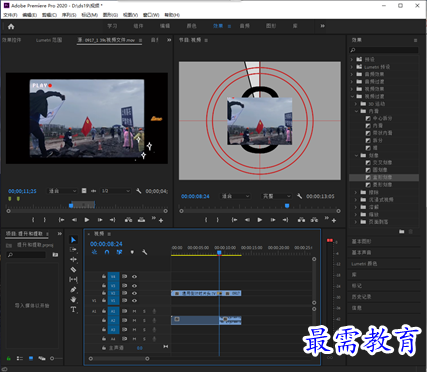Select the Hand tool

[x=73, y=299]
